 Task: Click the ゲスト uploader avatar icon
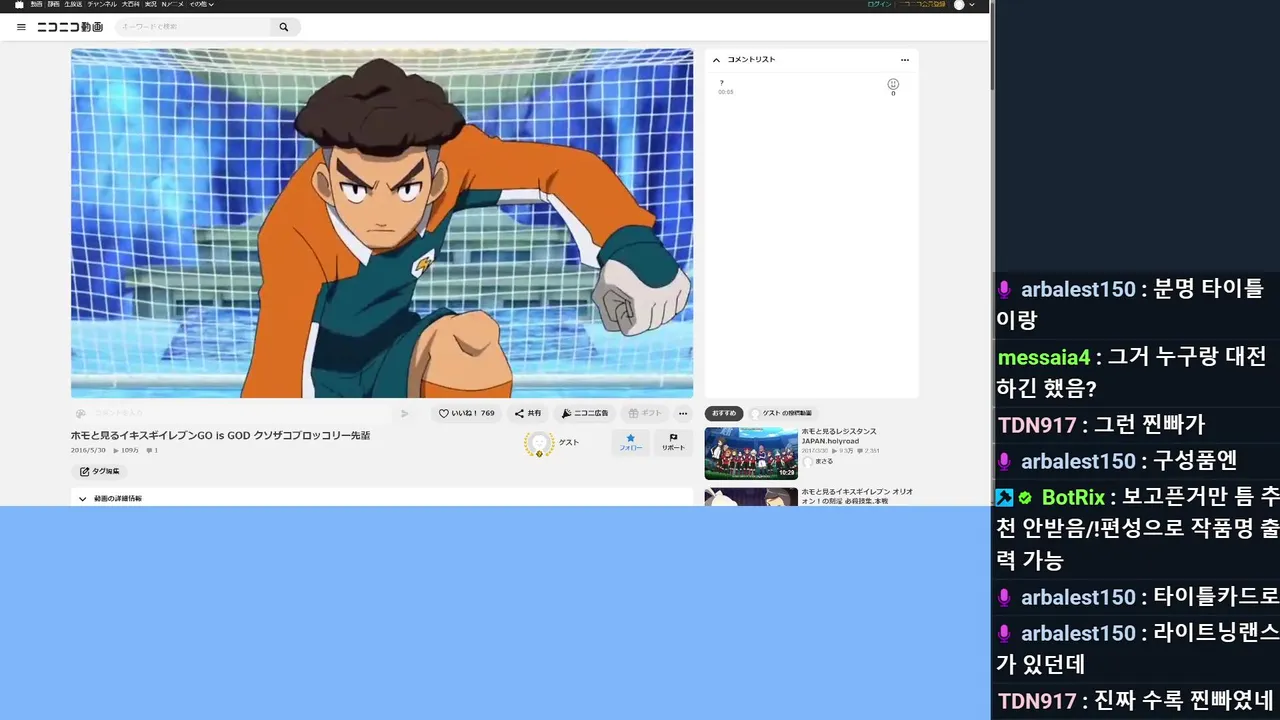tap(539, 444)
